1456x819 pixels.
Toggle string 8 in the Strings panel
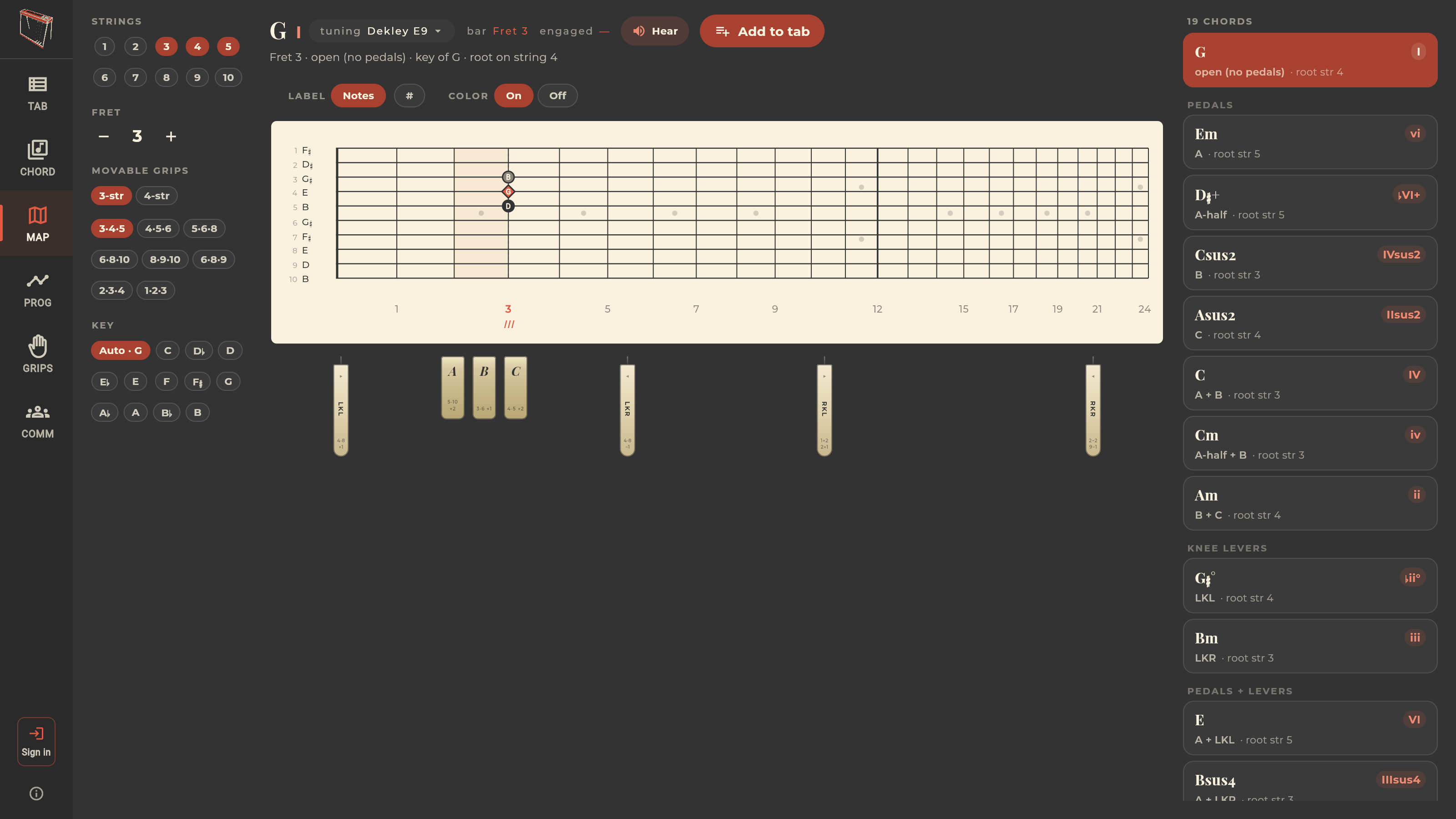pos(166,77)
